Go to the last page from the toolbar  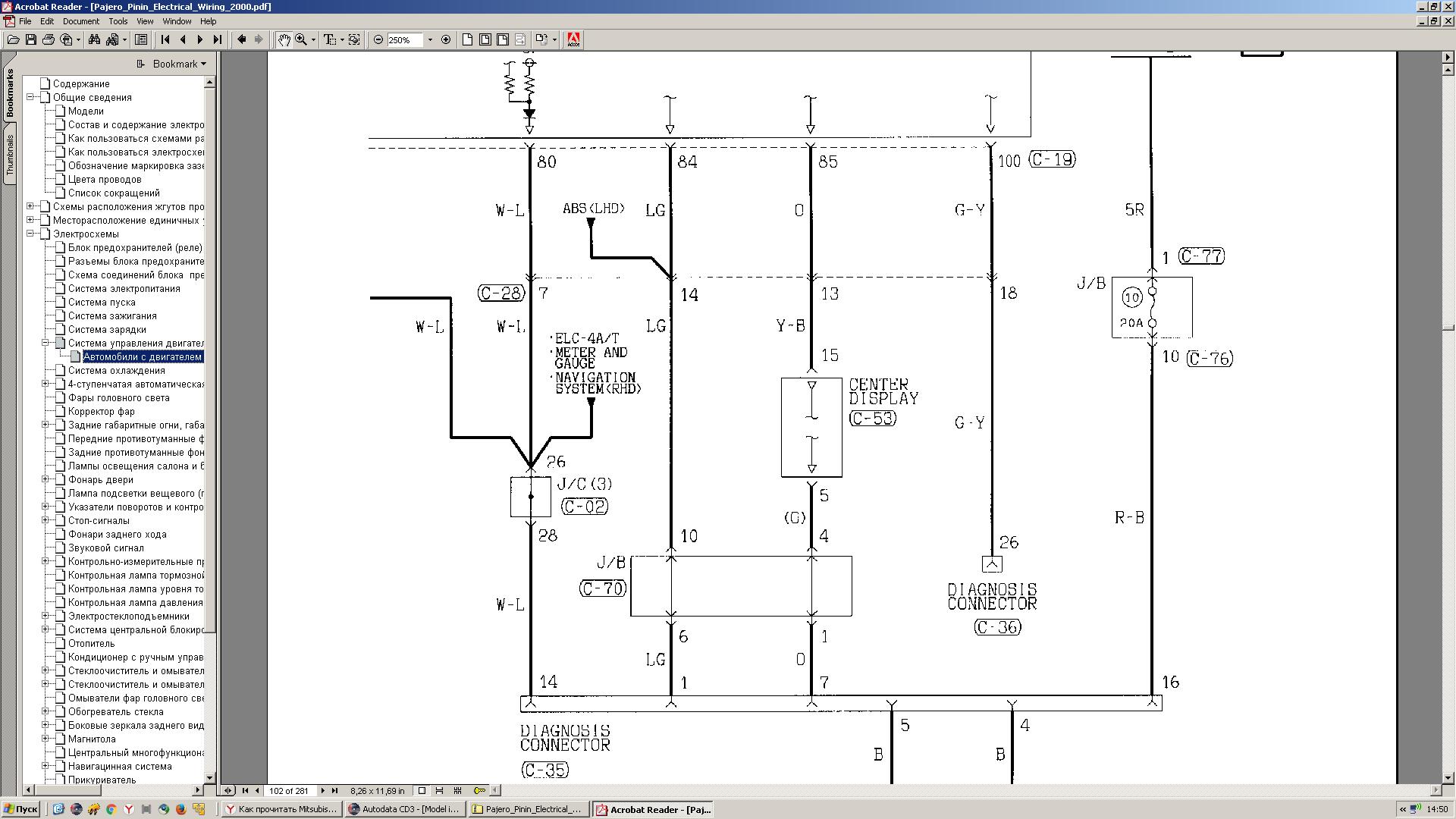218,39
